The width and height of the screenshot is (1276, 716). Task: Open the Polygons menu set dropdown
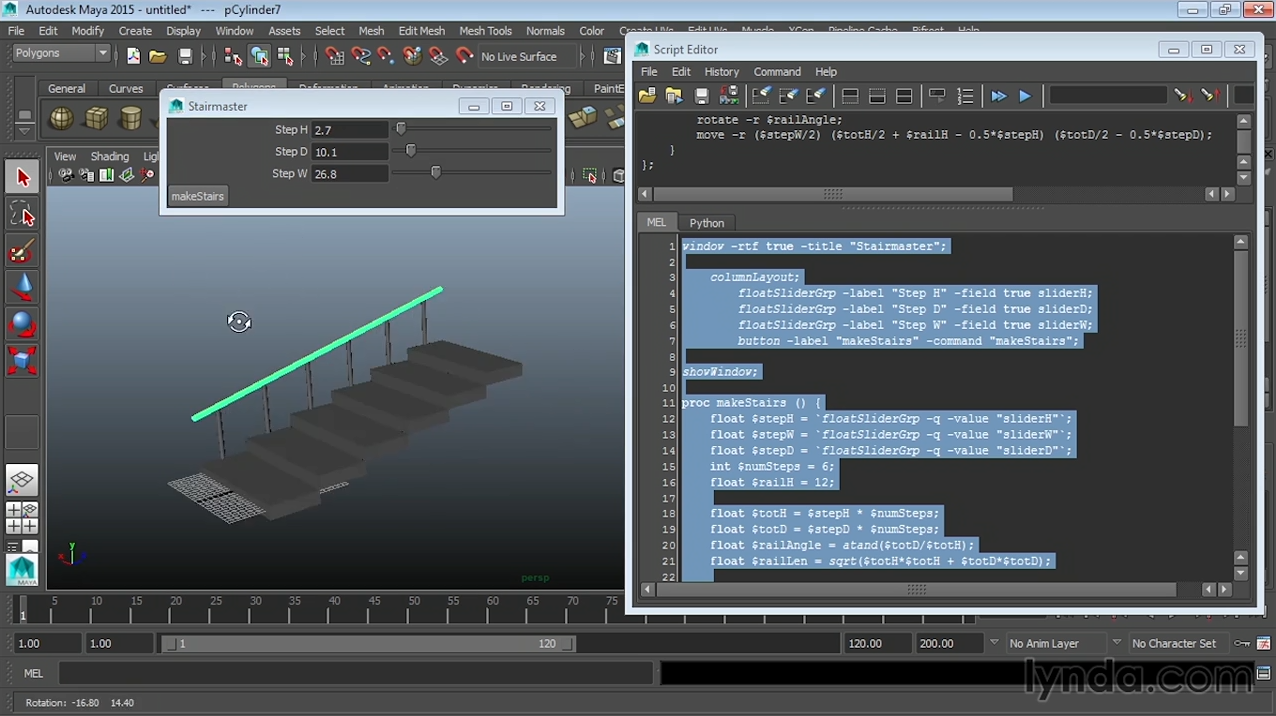[60, 53]
